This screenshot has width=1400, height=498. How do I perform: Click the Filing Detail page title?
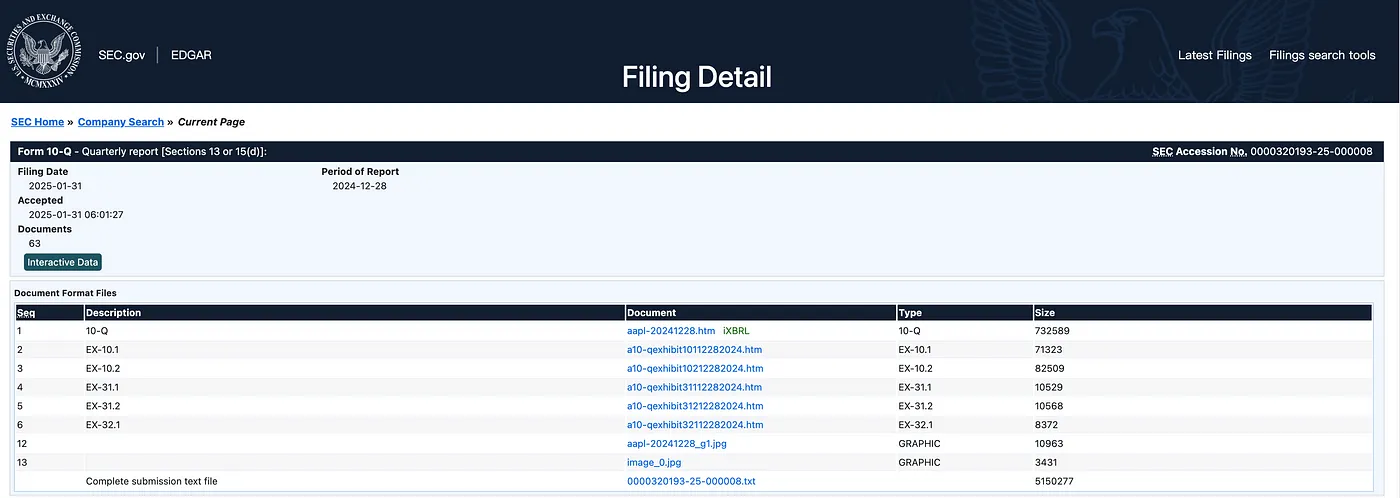(x=697, y=77)
